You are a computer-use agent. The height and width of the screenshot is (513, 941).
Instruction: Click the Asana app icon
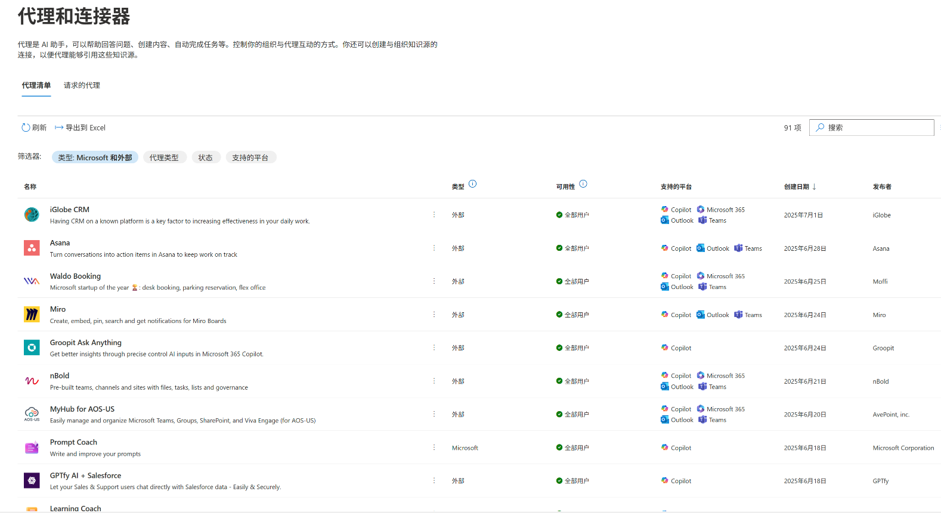[32, 248]
